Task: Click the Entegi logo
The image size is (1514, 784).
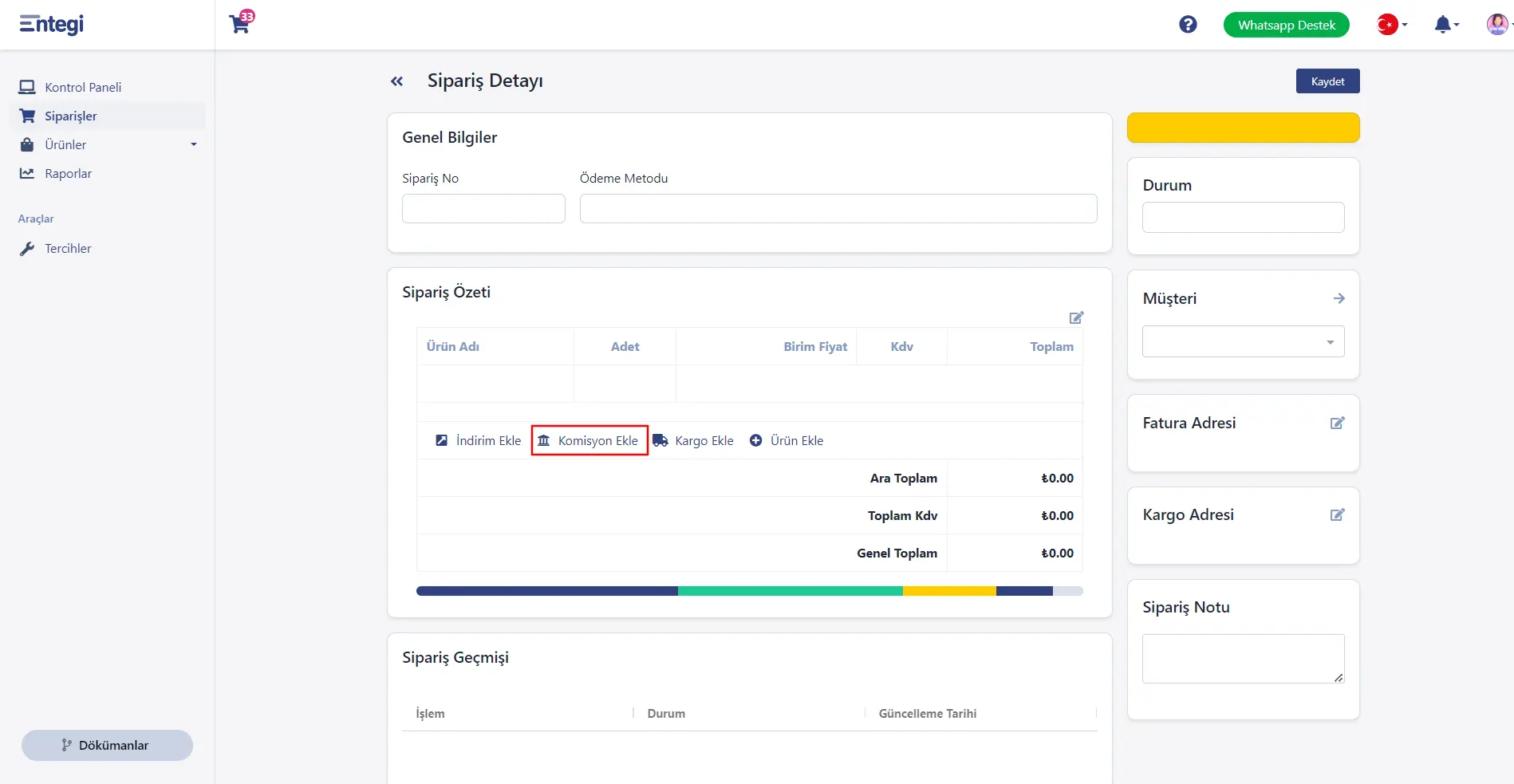Action: point(52,25)
